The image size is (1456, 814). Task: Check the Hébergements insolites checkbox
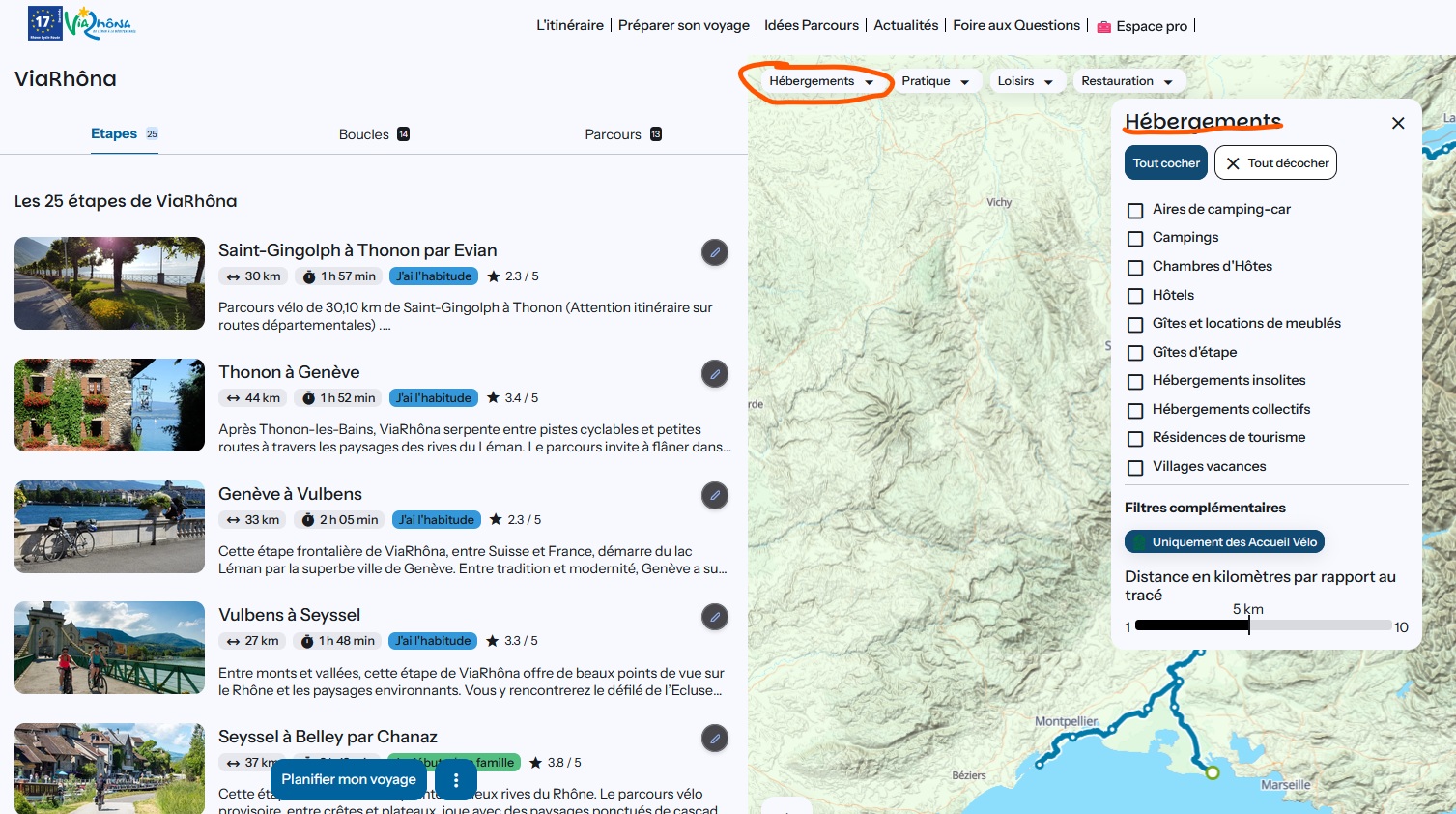coord(1135,381)
